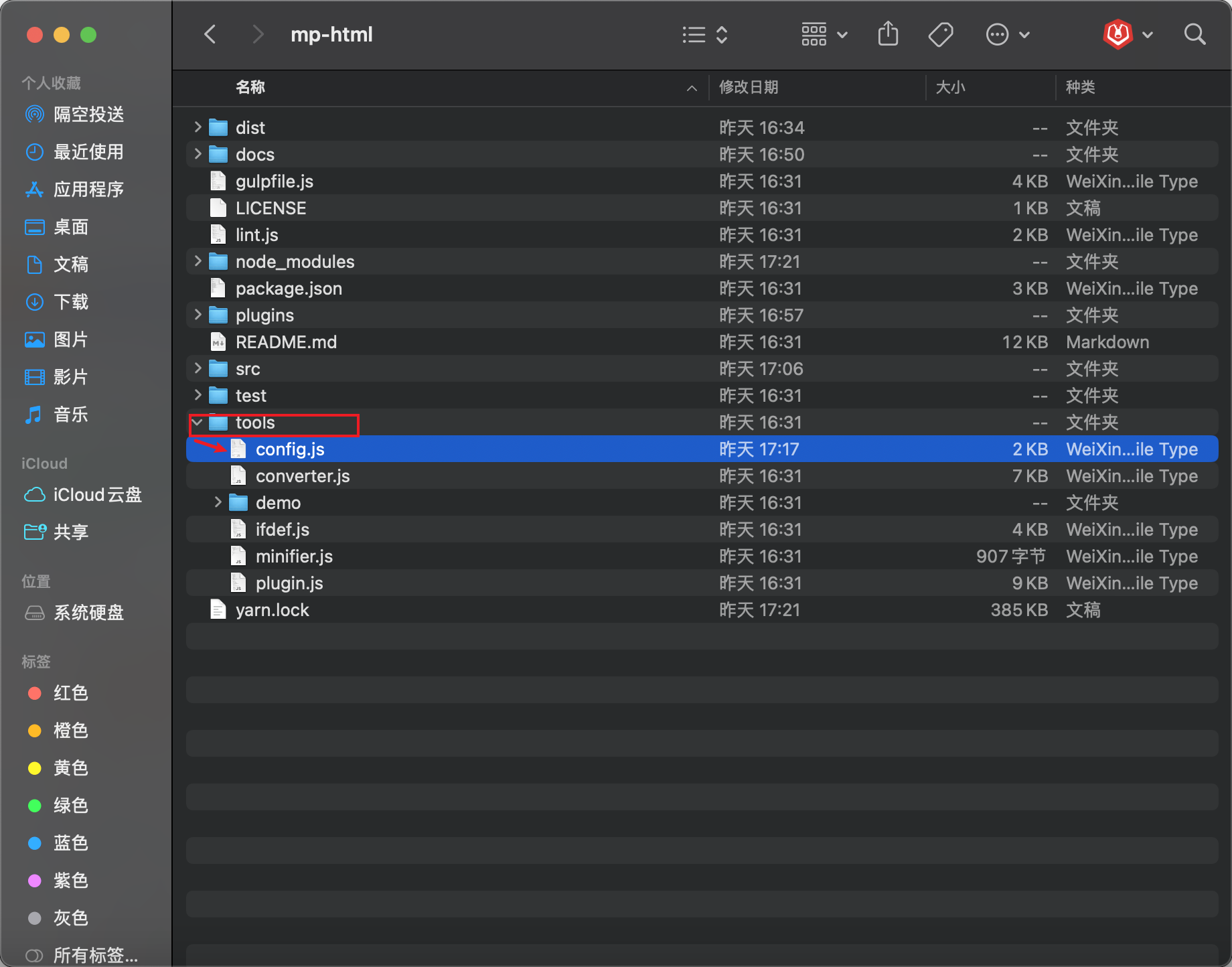
Task: Click the mp-html window title
Action: [x=331, y=34]
